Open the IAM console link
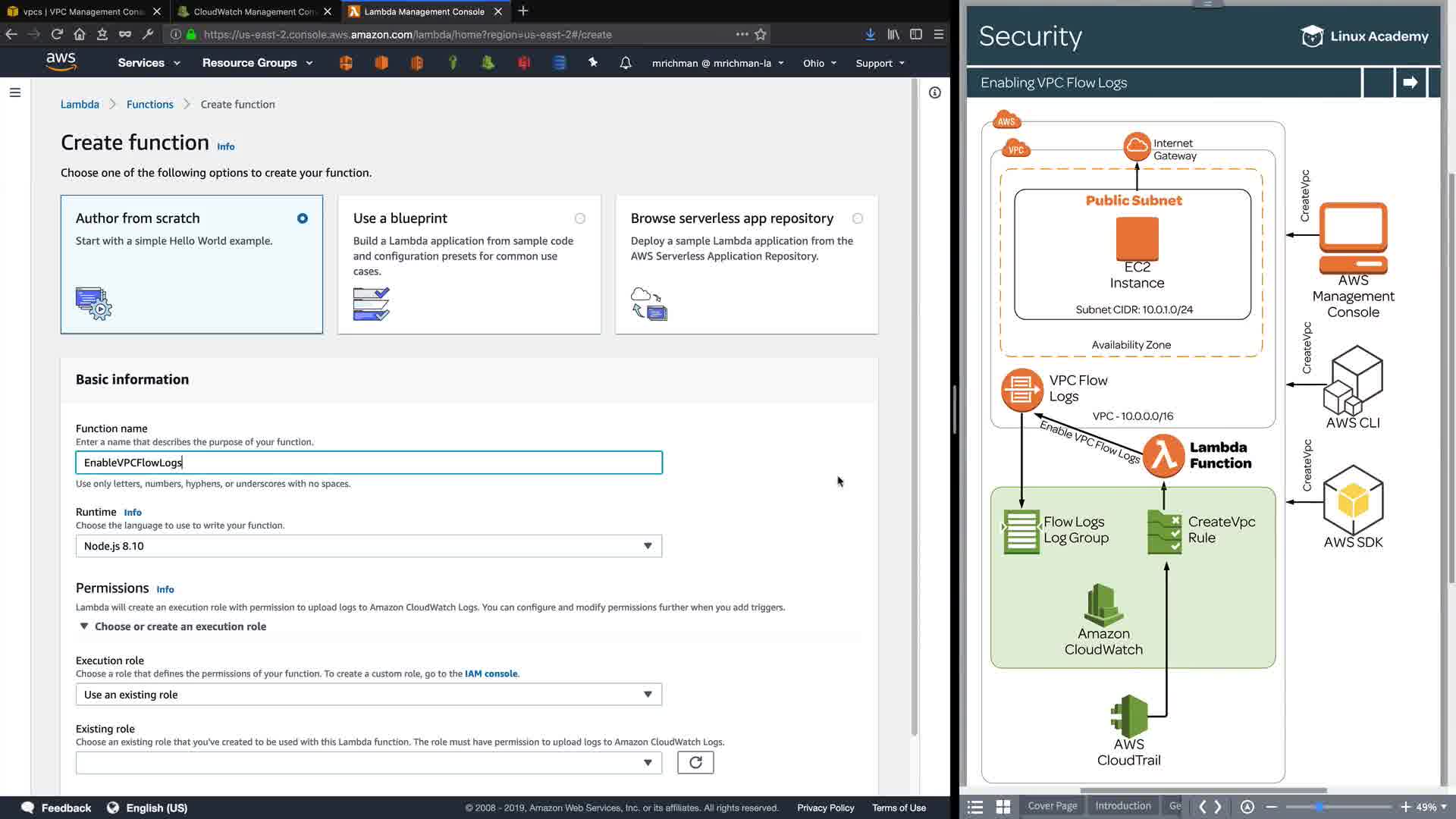Image resolution: width=1456 pixels, height=819 pixels. click(x=491, y=673)
